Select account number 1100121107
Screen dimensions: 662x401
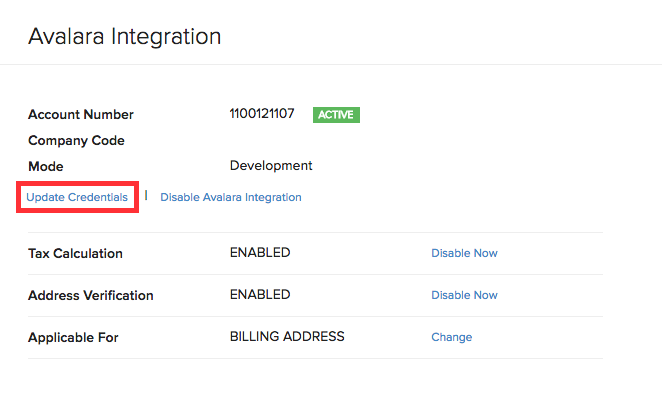coord(262,114)
